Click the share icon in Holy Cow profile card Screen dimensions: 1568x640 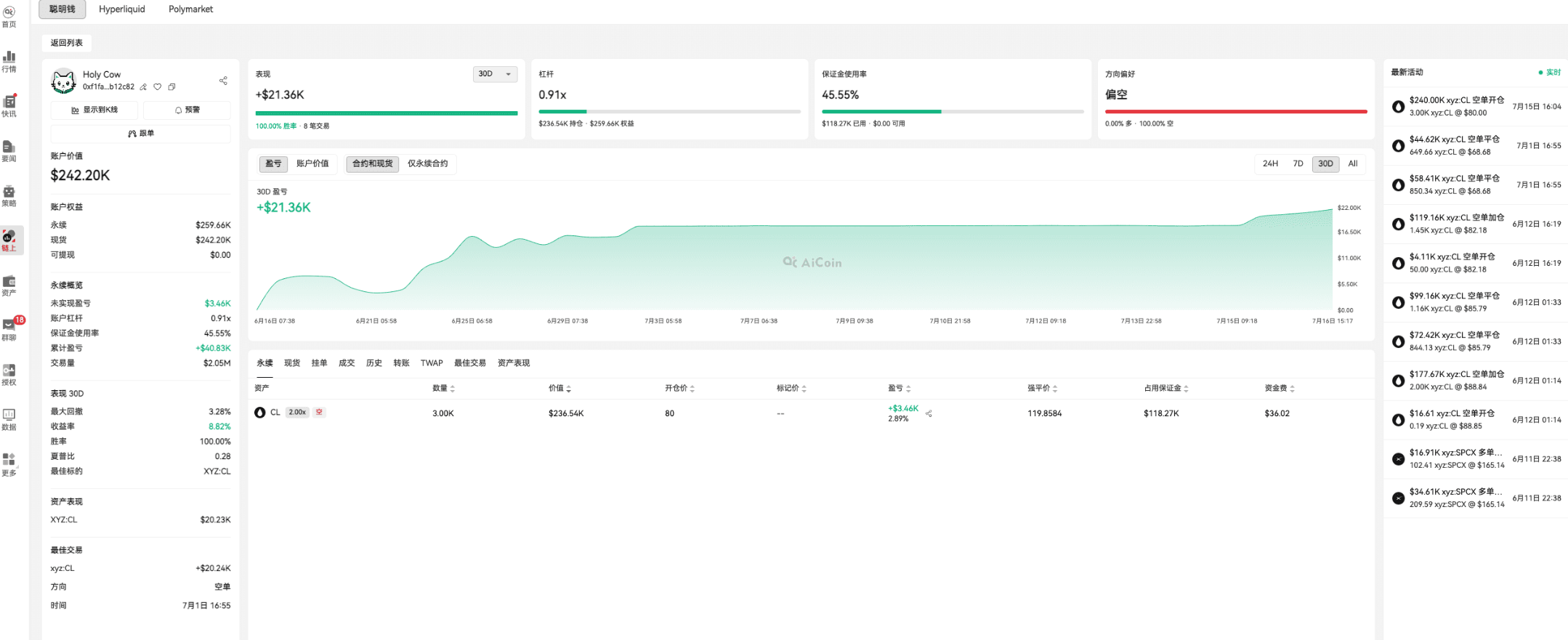223,81
